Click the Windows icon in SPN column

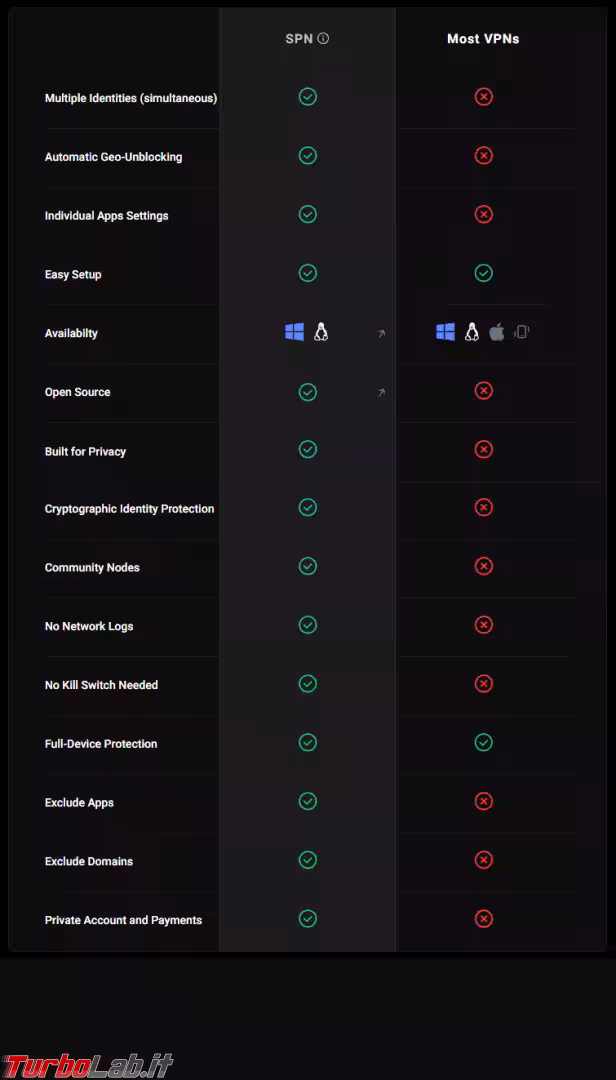(294, 332)
